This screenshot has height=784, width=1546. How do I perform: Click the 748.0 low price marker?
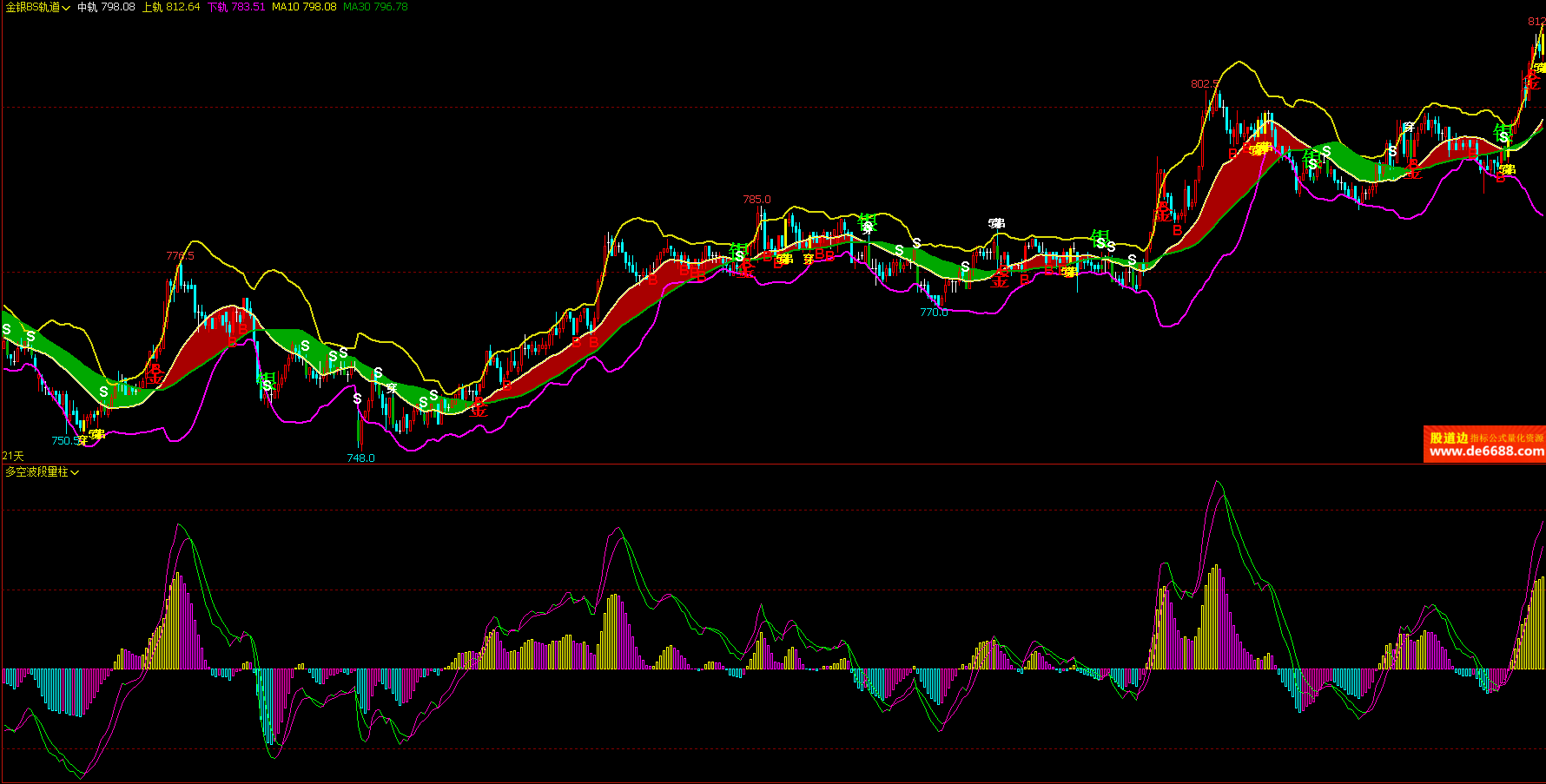coord(360,458)
